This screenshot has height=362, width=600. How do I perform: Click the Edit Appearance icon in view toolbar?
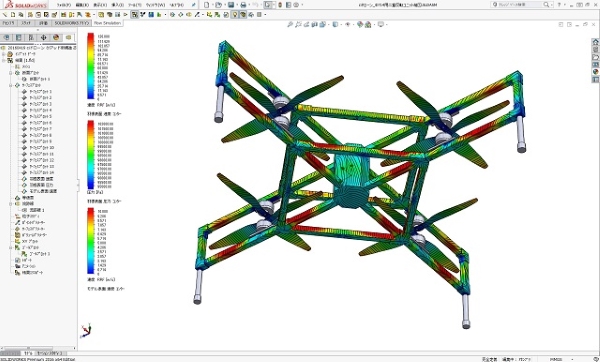click(360, 24)
